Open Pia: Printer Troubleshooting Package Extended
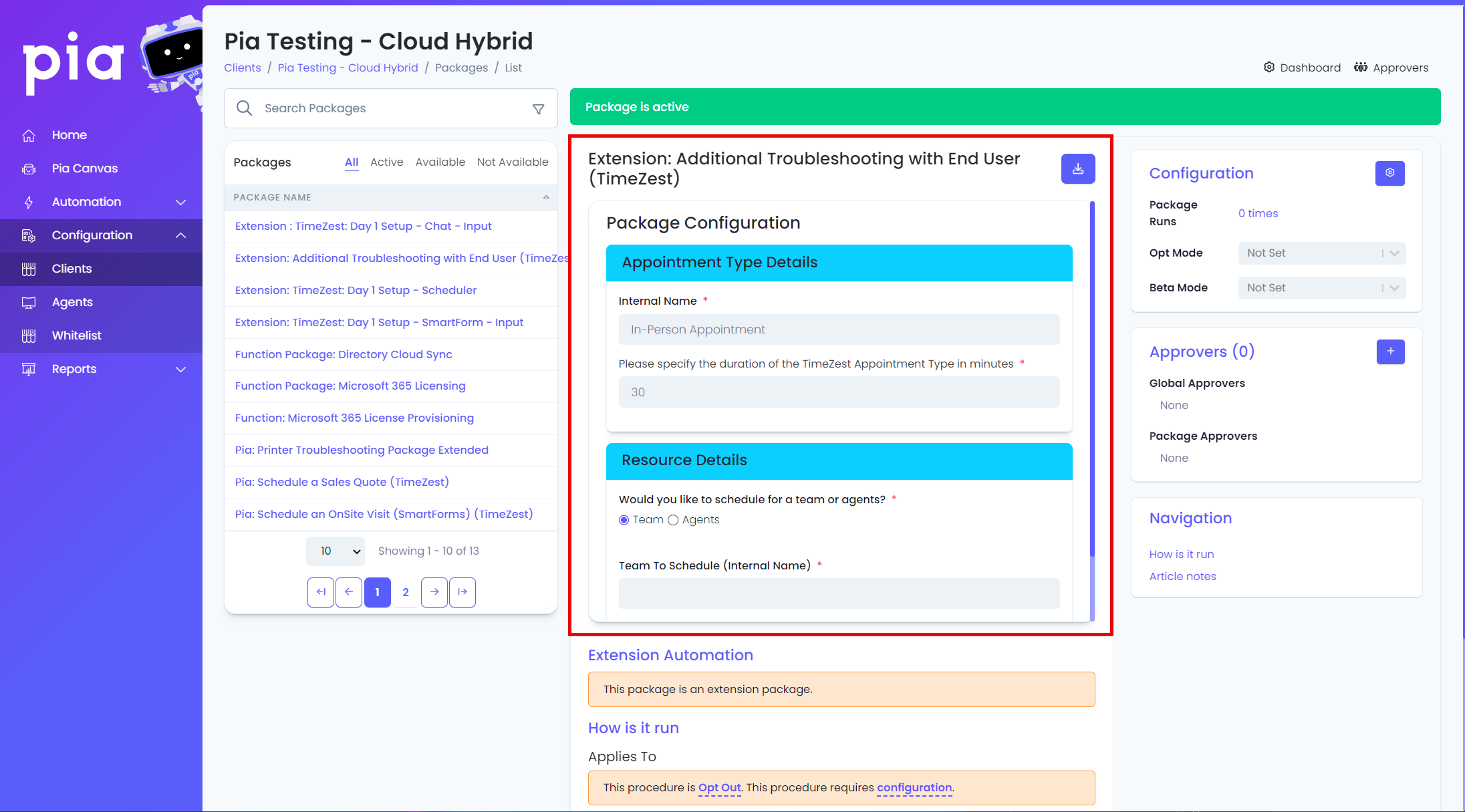The height and width of the screenshot is (812, 1465). [x=362, y=450]
